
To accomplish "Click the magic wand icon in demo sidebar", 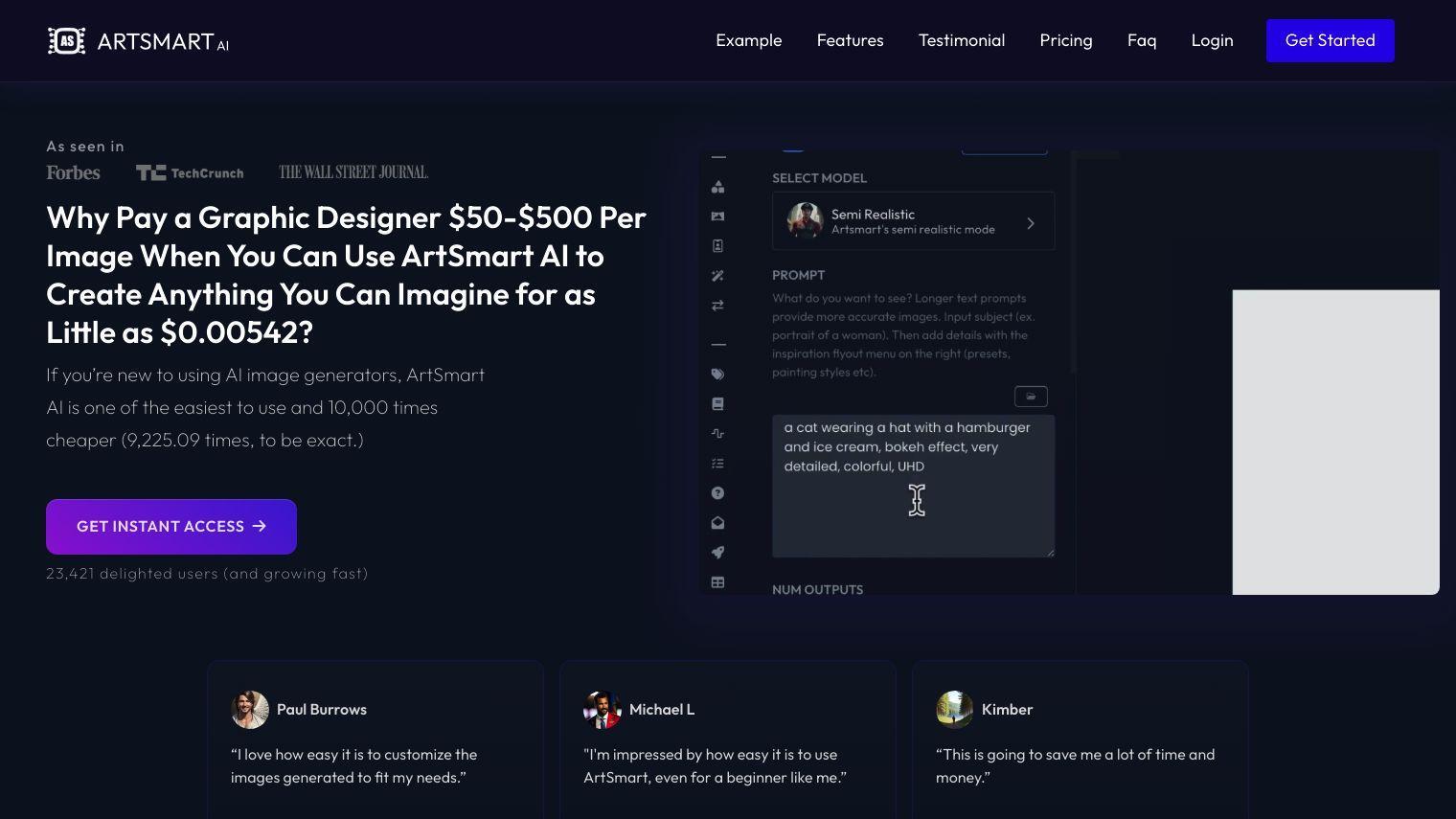I will point(717,276).
